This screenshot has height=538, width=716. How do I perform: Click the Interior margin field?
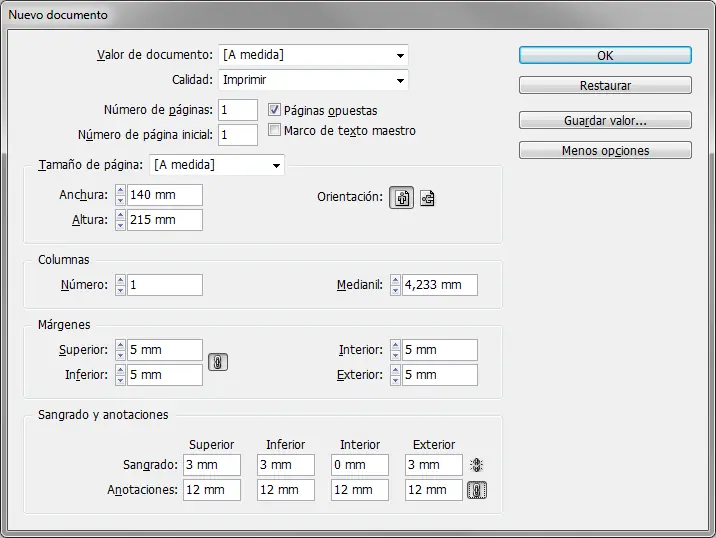tap(440, 350)
